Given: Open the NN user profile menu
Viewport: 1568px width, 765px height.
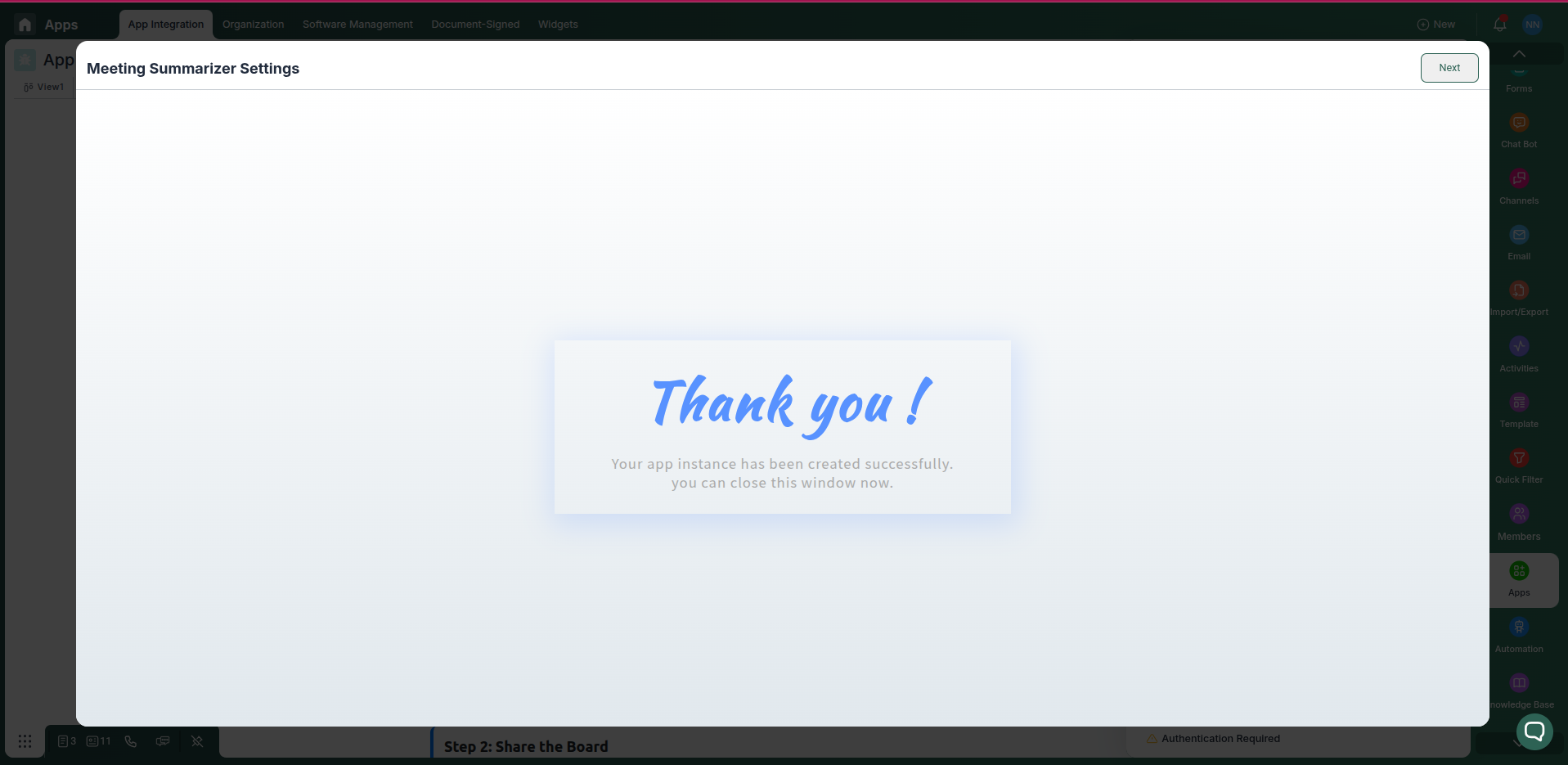Looking at the screenshot, I should tap(1532, 25).
